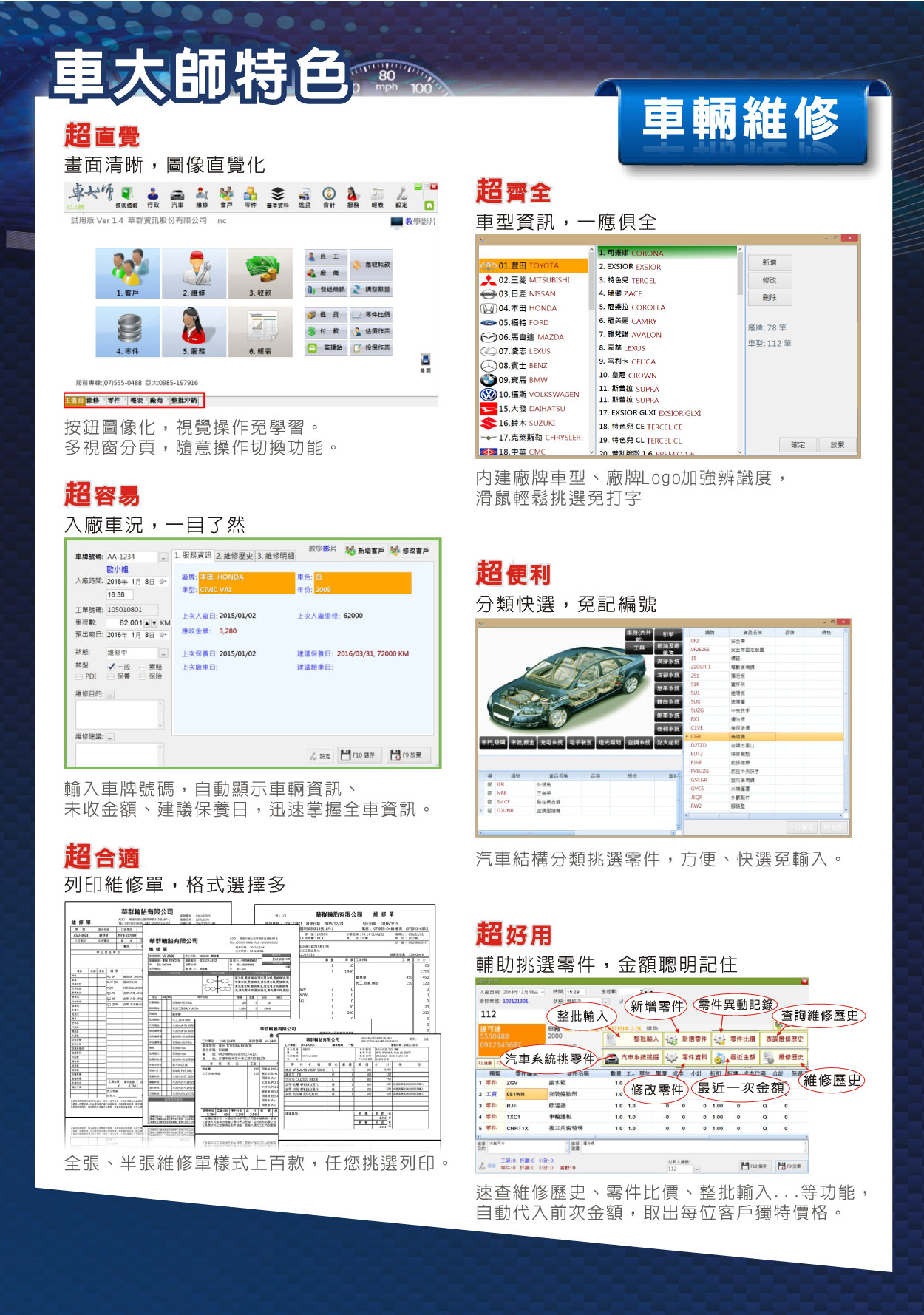
Task: Expand the 預出廠日 date picker
Action: 163,635
